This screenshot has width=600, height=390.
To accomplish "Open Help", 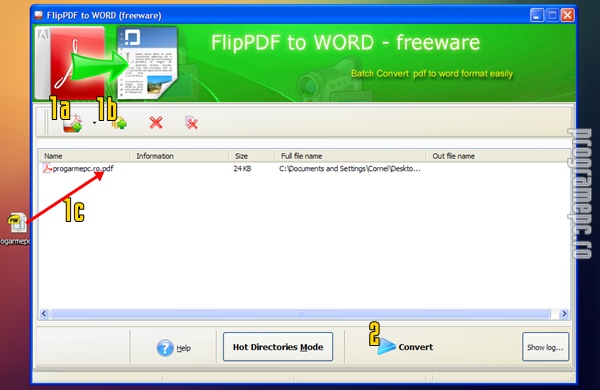I will [174, 348].
